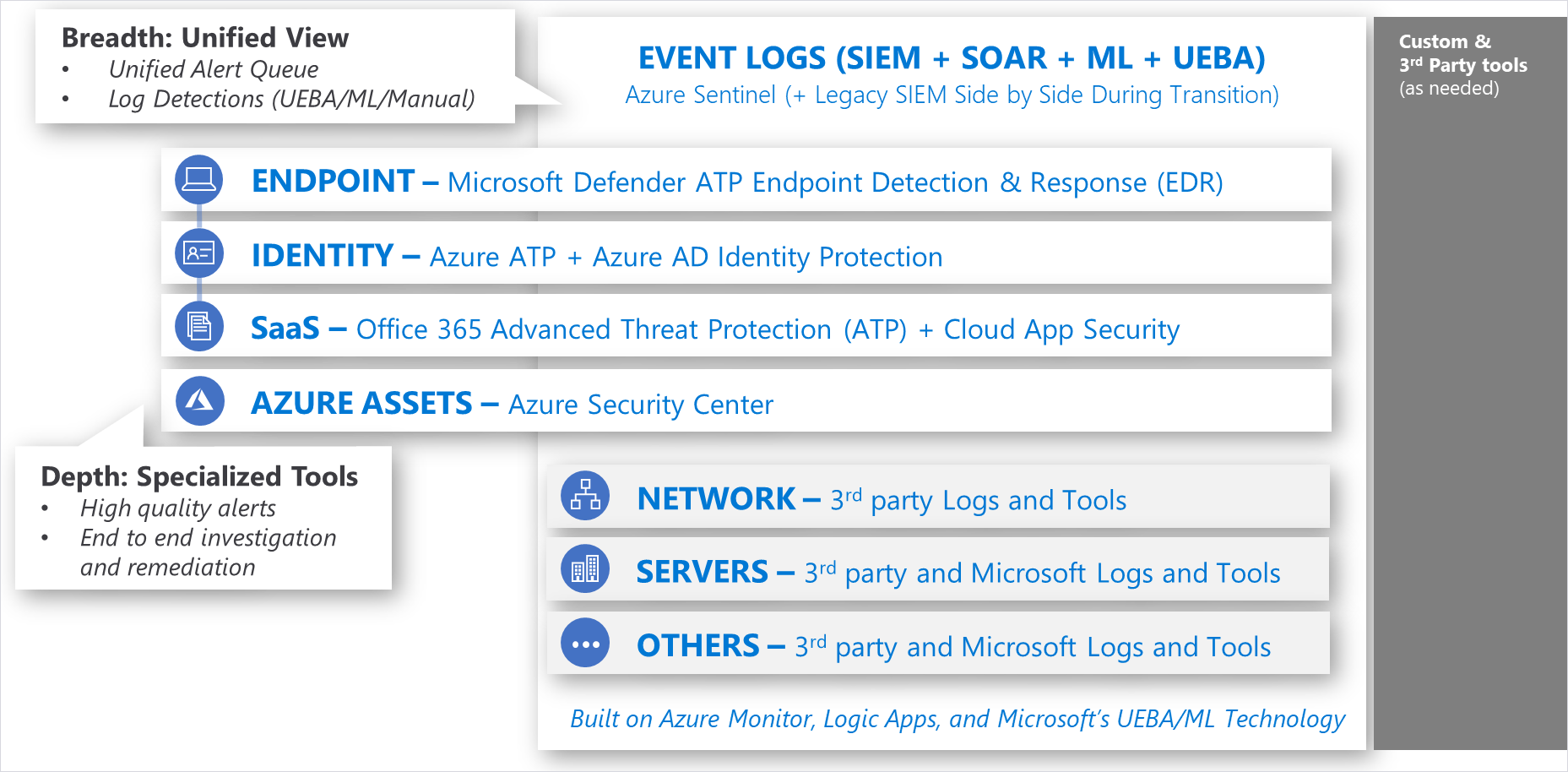Click the IDENTITY heading label

click(x=323, y=255)
